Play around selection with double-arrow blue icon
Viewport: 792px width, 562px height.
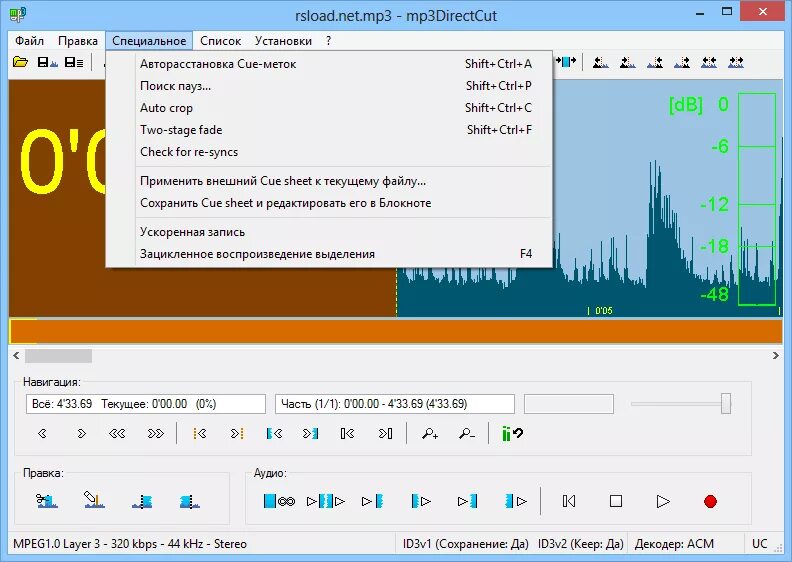(x=326, y=501)
